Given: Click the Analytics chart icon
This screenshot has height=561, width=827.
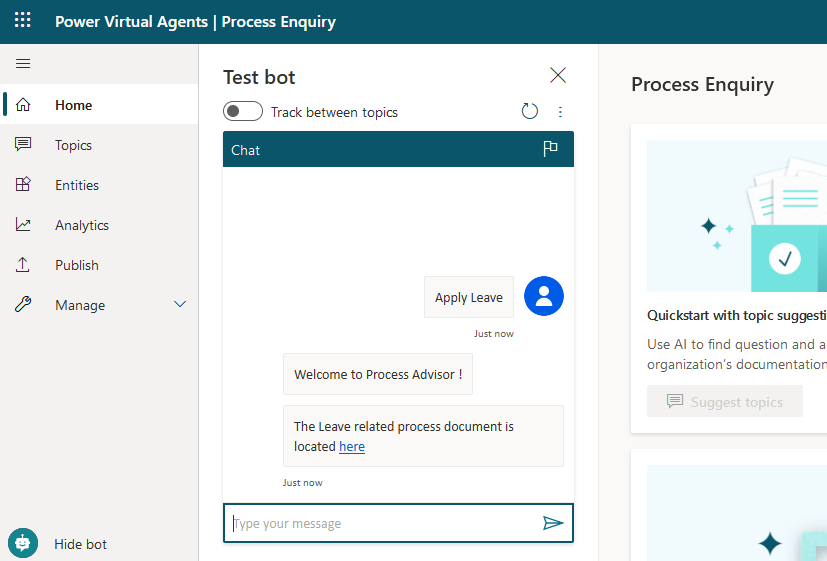Looking at the screenshot, I should (x=23, y=225).
